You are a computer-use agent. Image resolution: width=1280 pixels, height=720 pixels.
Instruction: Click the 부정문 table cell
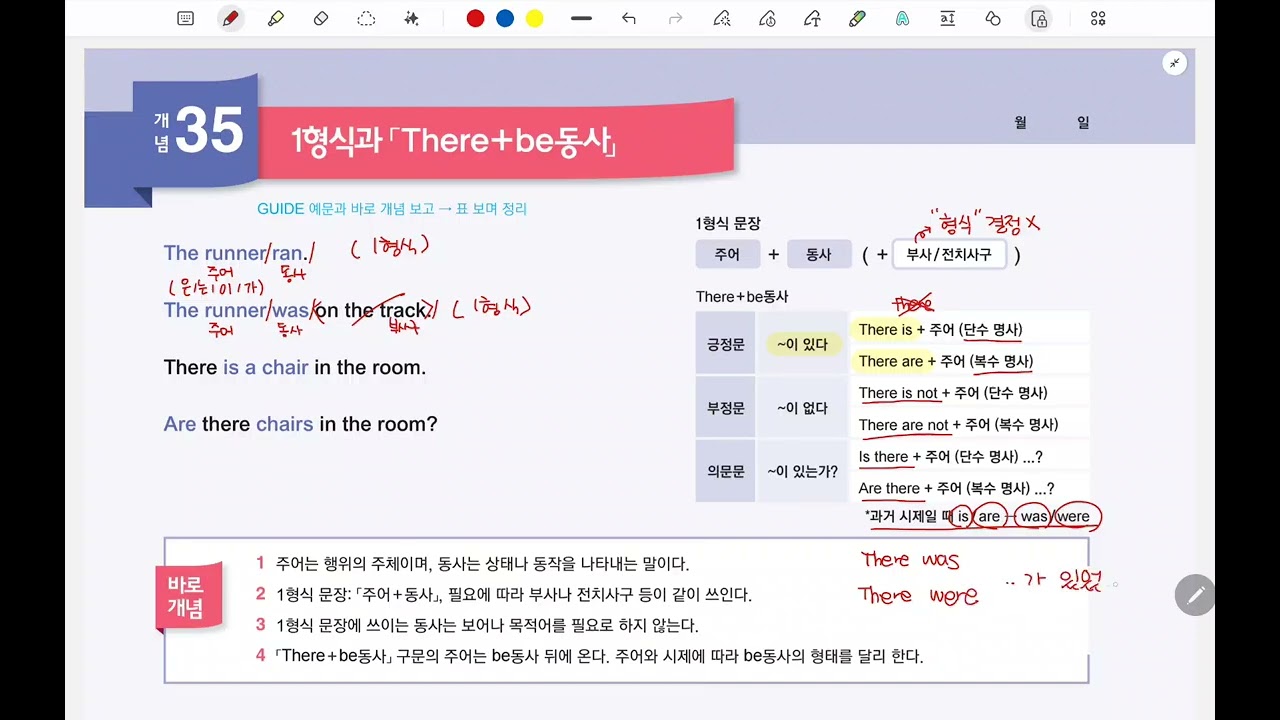[725, 408]
